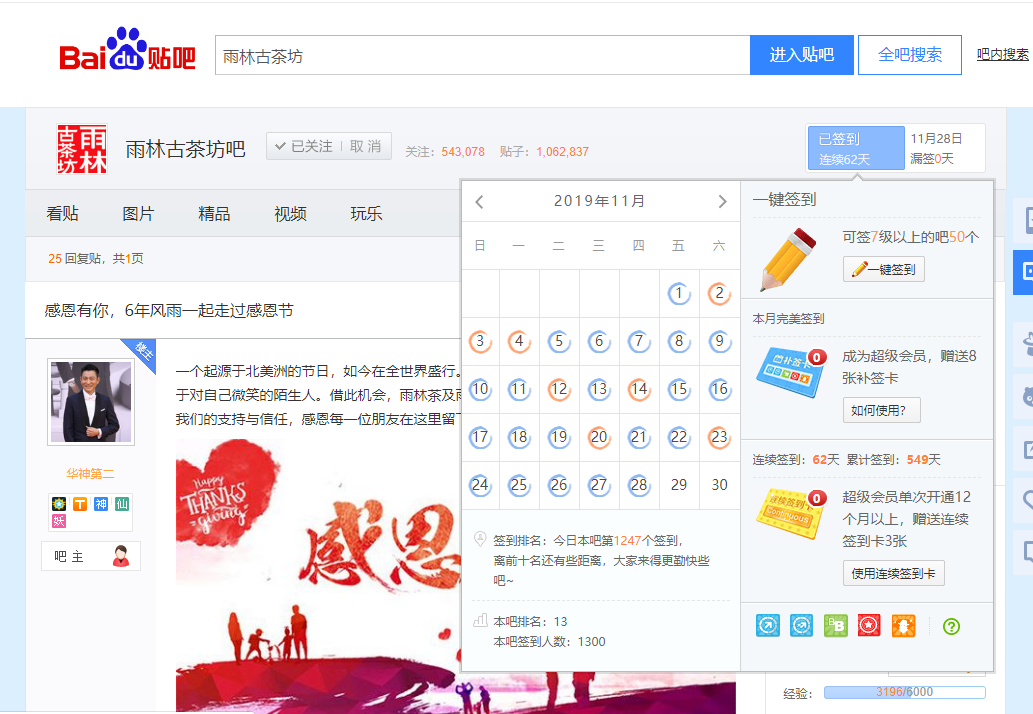Click the pink 妖 user badge
The image size is (1033, 714).
click(59, 521)
